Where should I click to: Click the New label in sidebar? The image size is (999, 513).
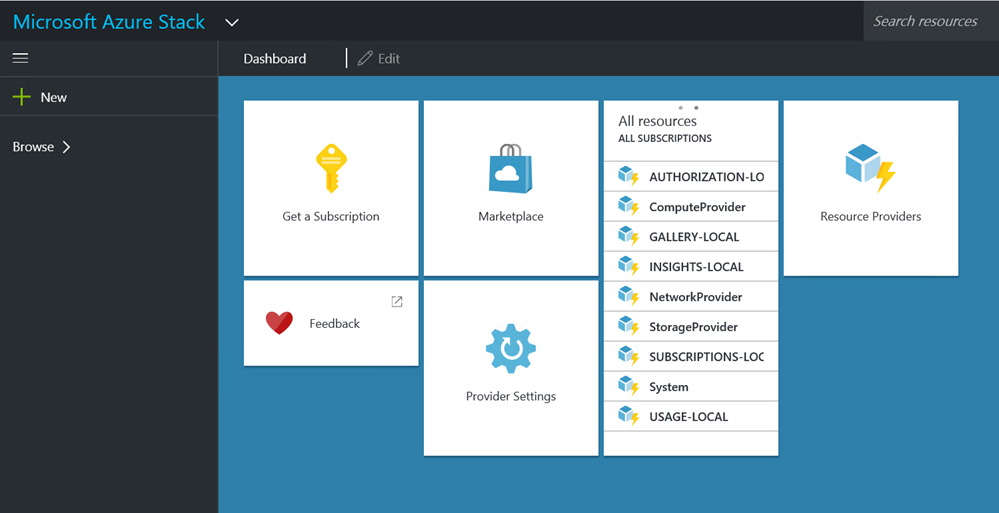(x=54, y=98)
